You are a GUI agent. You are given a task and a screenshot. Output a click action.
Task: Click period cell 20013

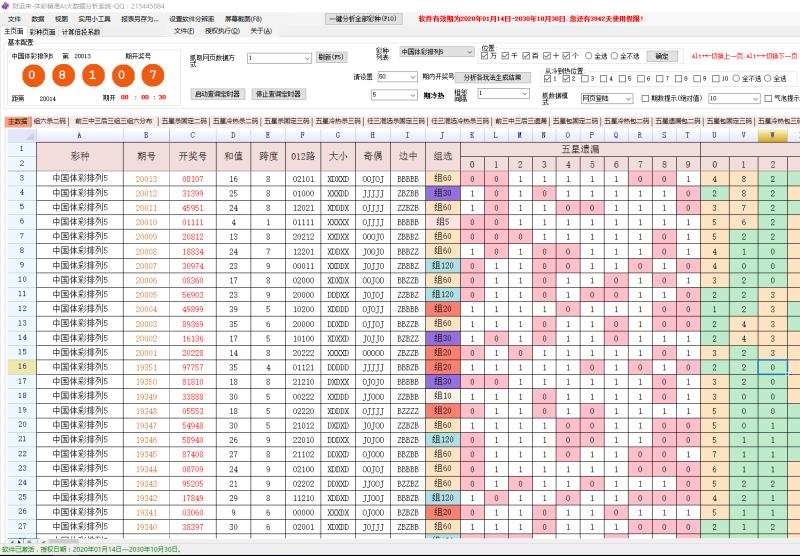pos(146,179)
